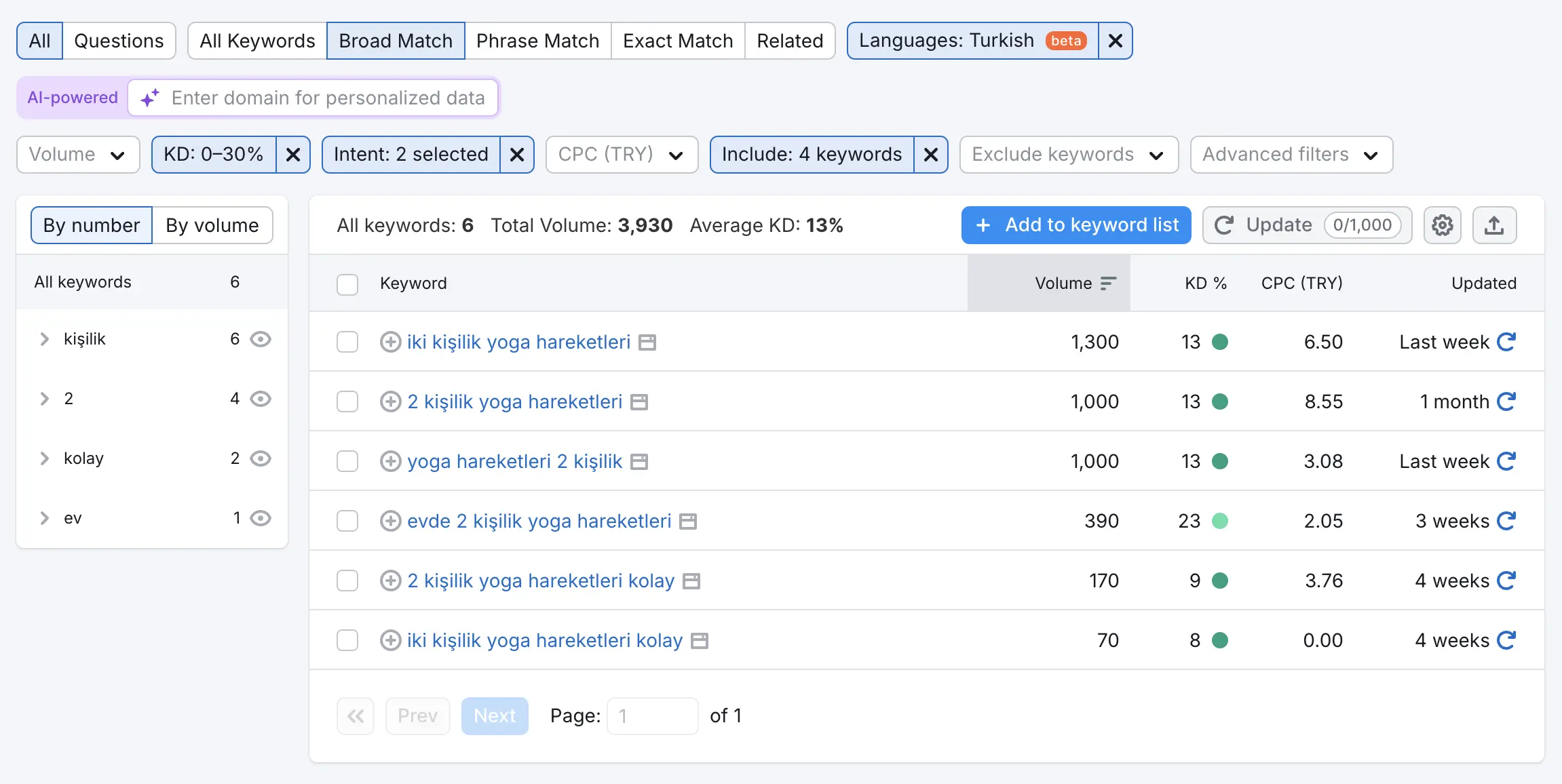Image resolution: width=1562 pixels, height=784 pixels.
Task: Check the 'iki kişilik yoga hareketleri' row
Action: point(347,342)
